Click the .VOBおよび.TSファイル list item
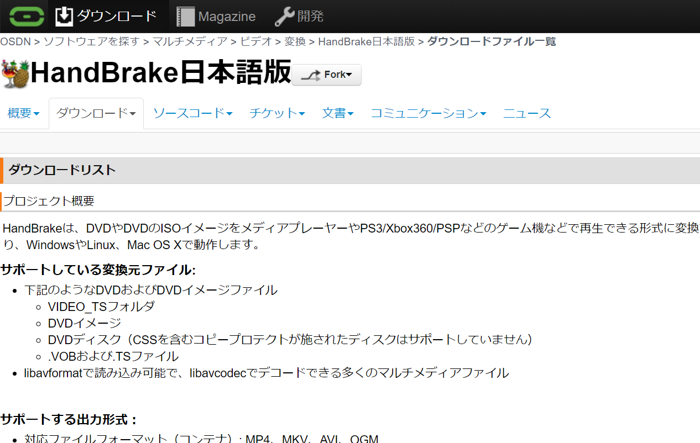 (113, 356)
